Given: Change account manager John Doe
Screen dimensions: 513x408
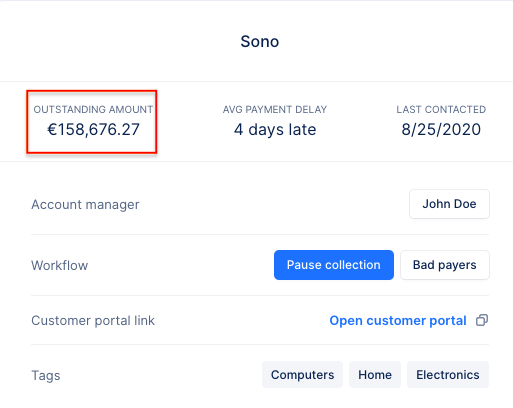Looking at the screenshot, I should tap(449, 204).
